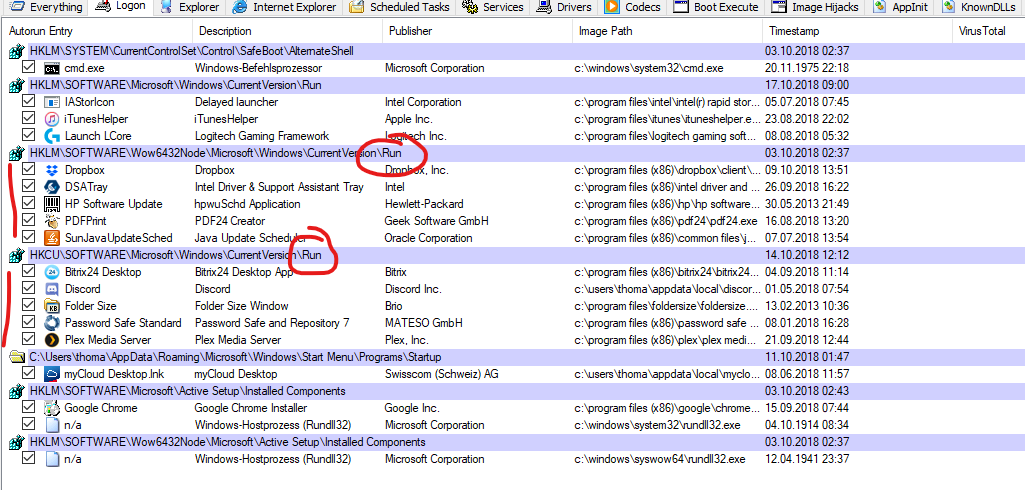1025x492 pixels.
Task: Click the file icon of syswow64 rundll32 entry
Action: [52, 459]
